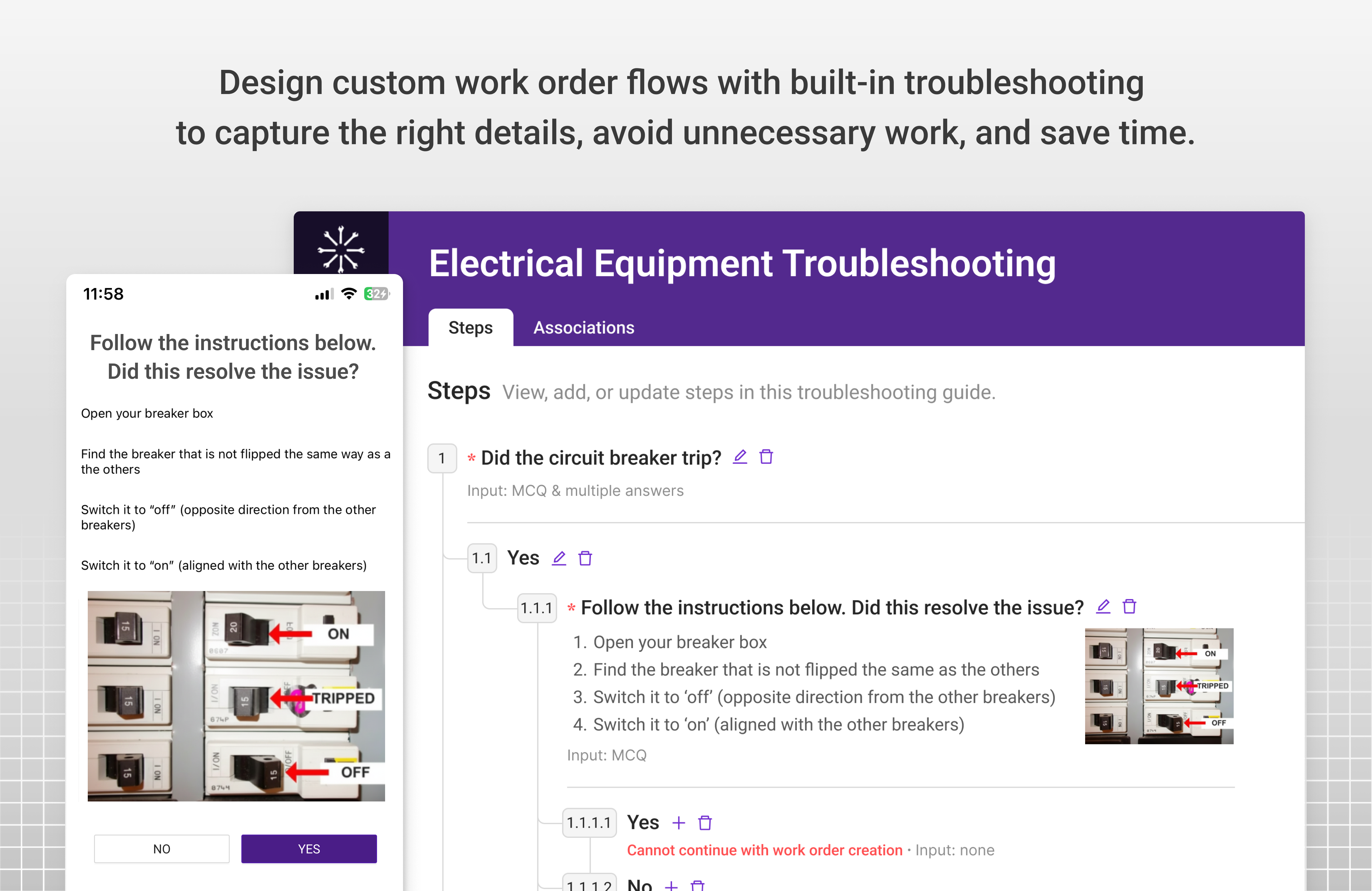Image resolution: width=1372 pixels, height=891 pixels.
Task: Edit step 1.1.1 Follow the instructions
Action: click(1103, 606)
